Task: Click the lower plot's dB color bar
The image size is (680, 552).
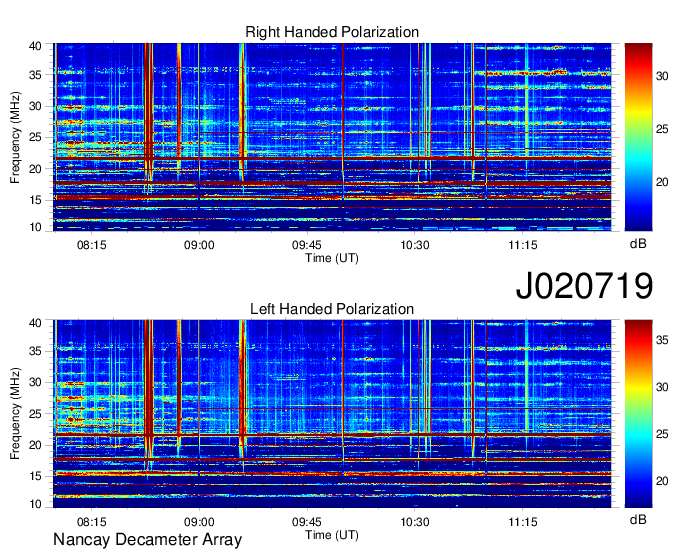Action: pyautogui.click(x=638, y=413)
